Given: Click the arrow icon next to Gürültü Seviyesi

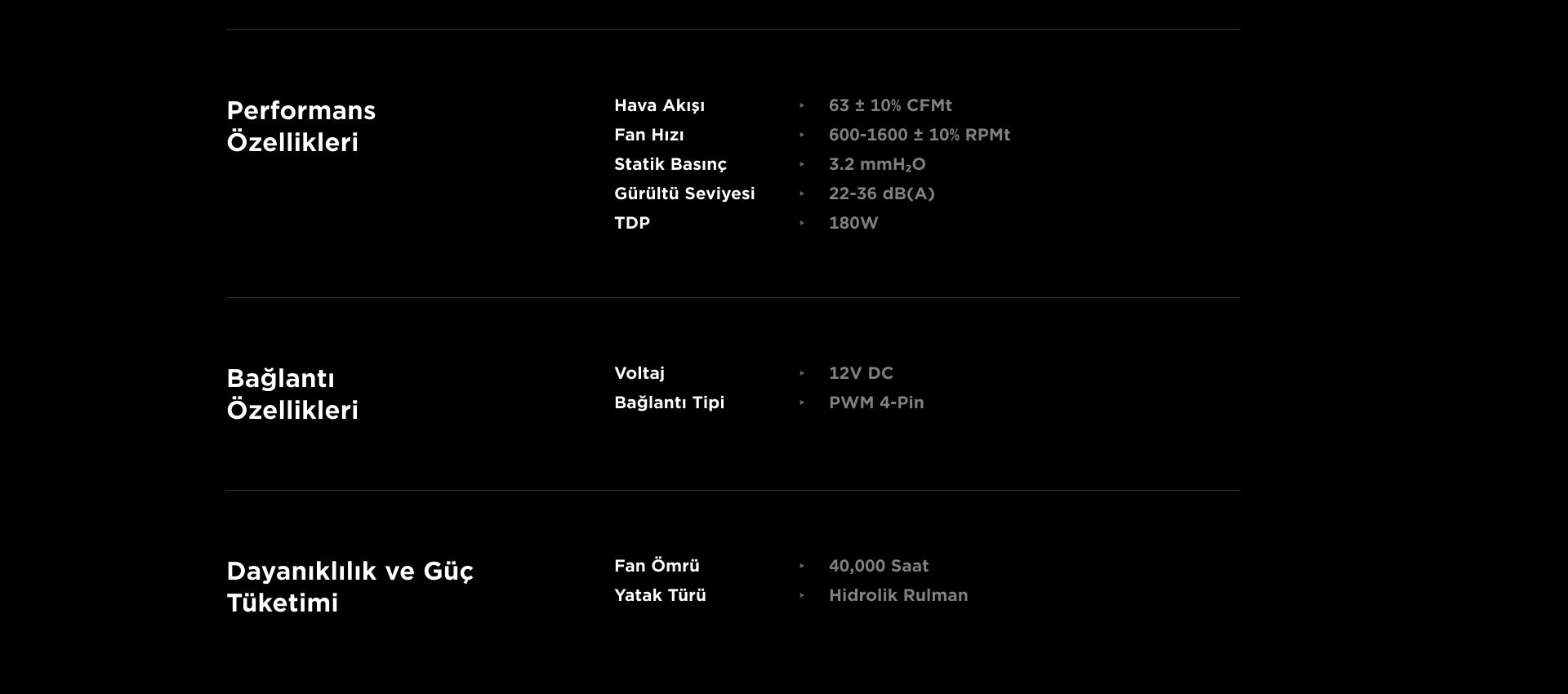Looking at the screenshot, I should [x=802, y=194].
